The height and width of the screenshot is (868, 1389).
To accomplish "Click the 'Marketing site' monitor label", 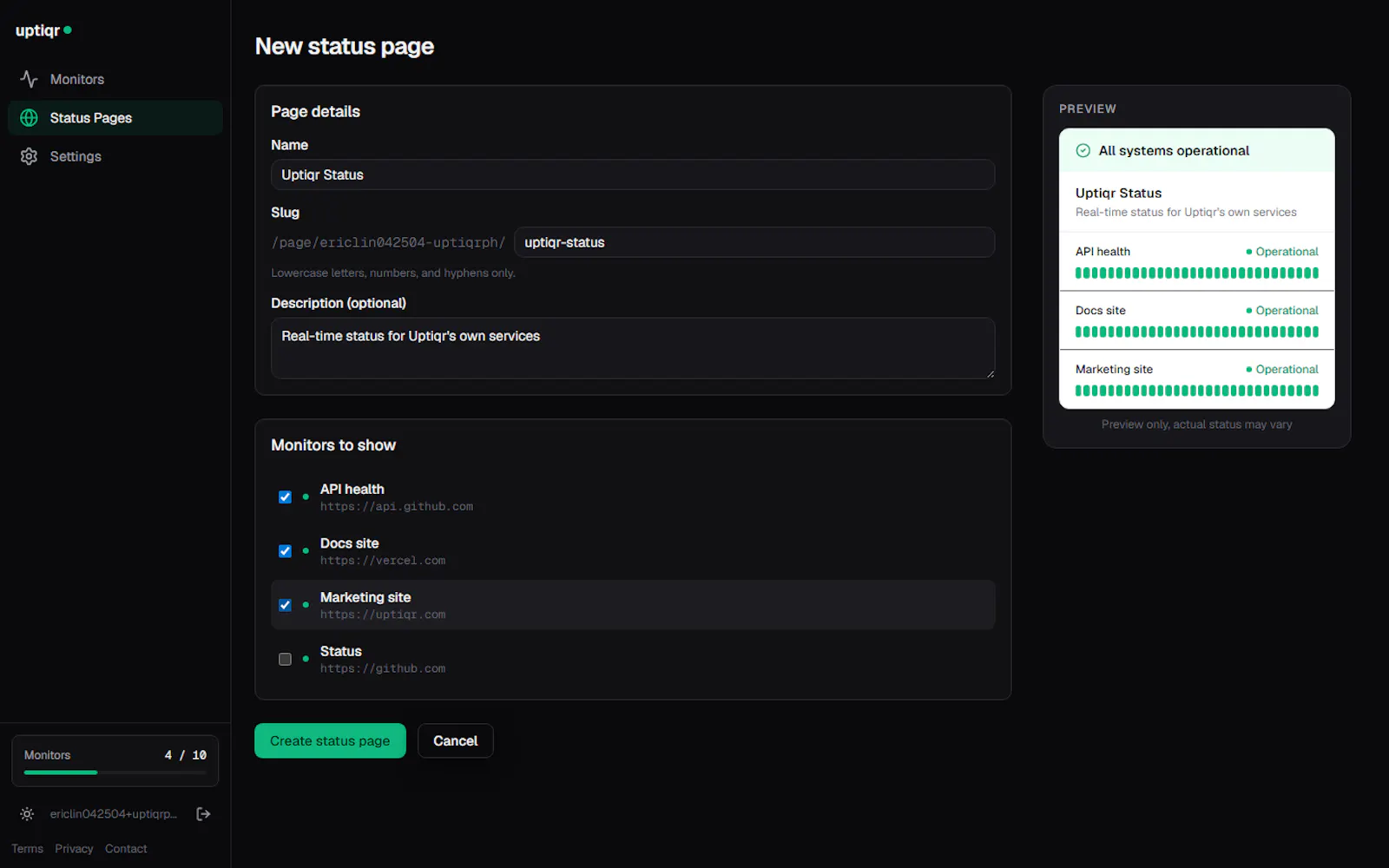I will coord(365,597).
